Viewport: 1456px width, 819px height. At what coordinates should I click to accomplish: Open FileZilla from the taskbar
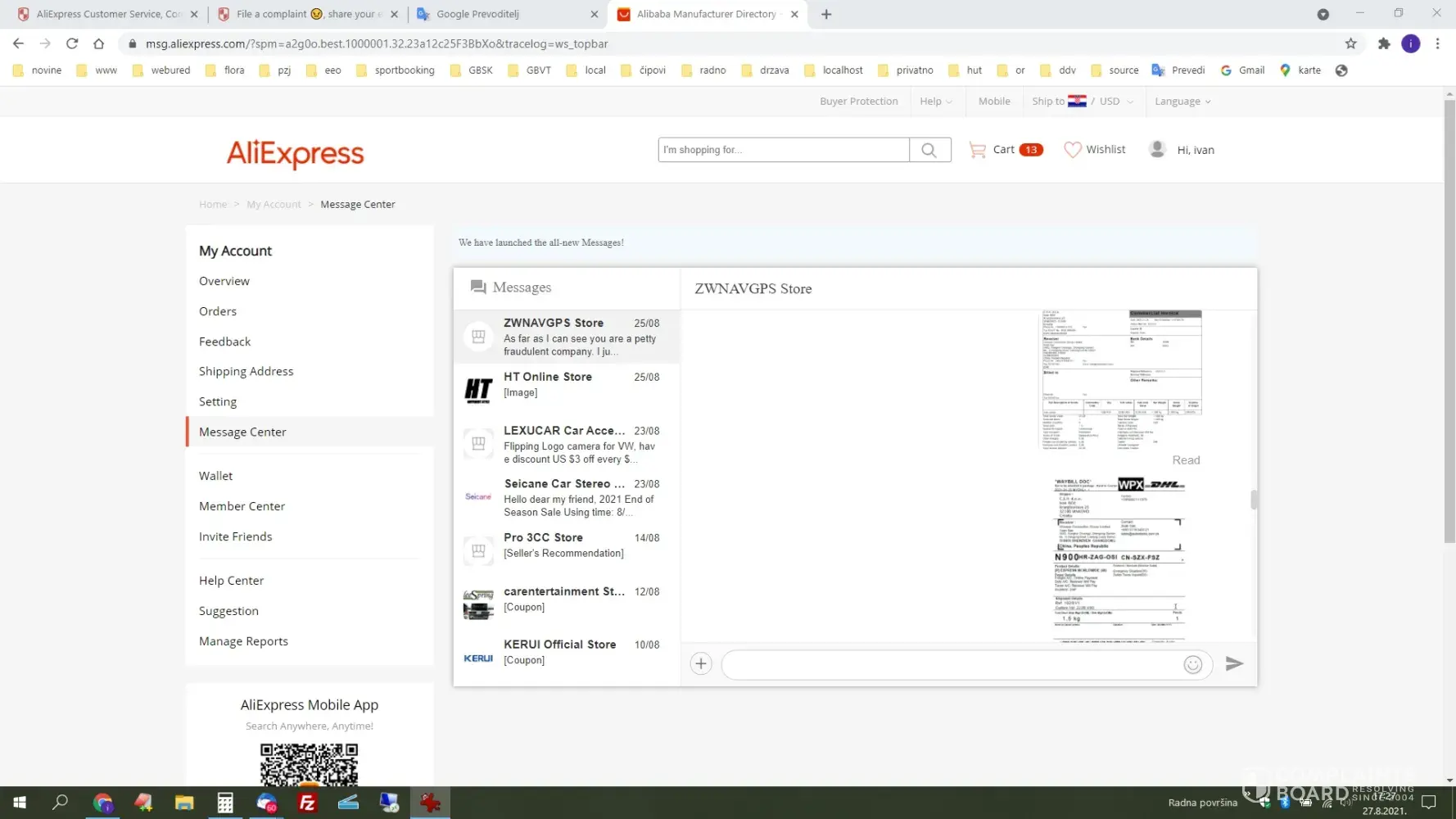click(307, 803)
